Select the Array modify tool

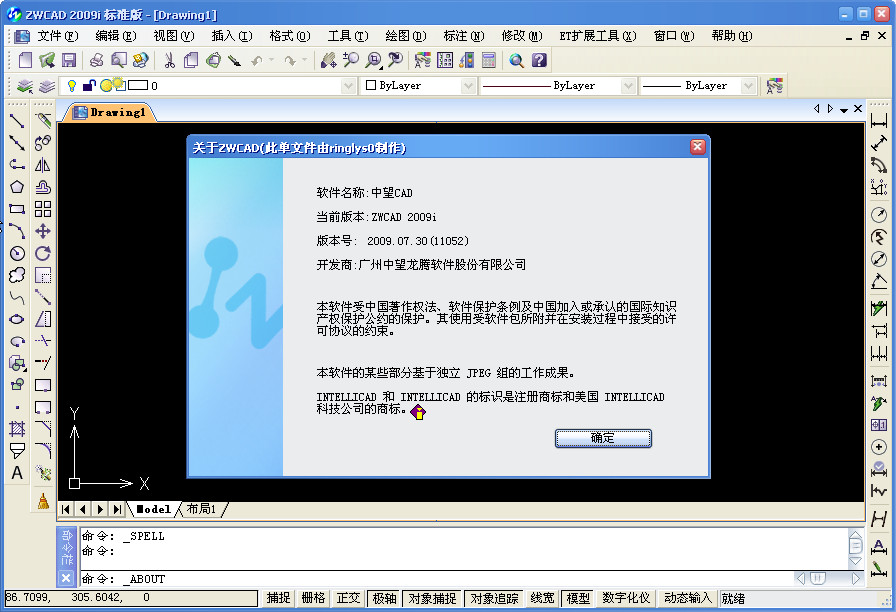tap(43, 209)
